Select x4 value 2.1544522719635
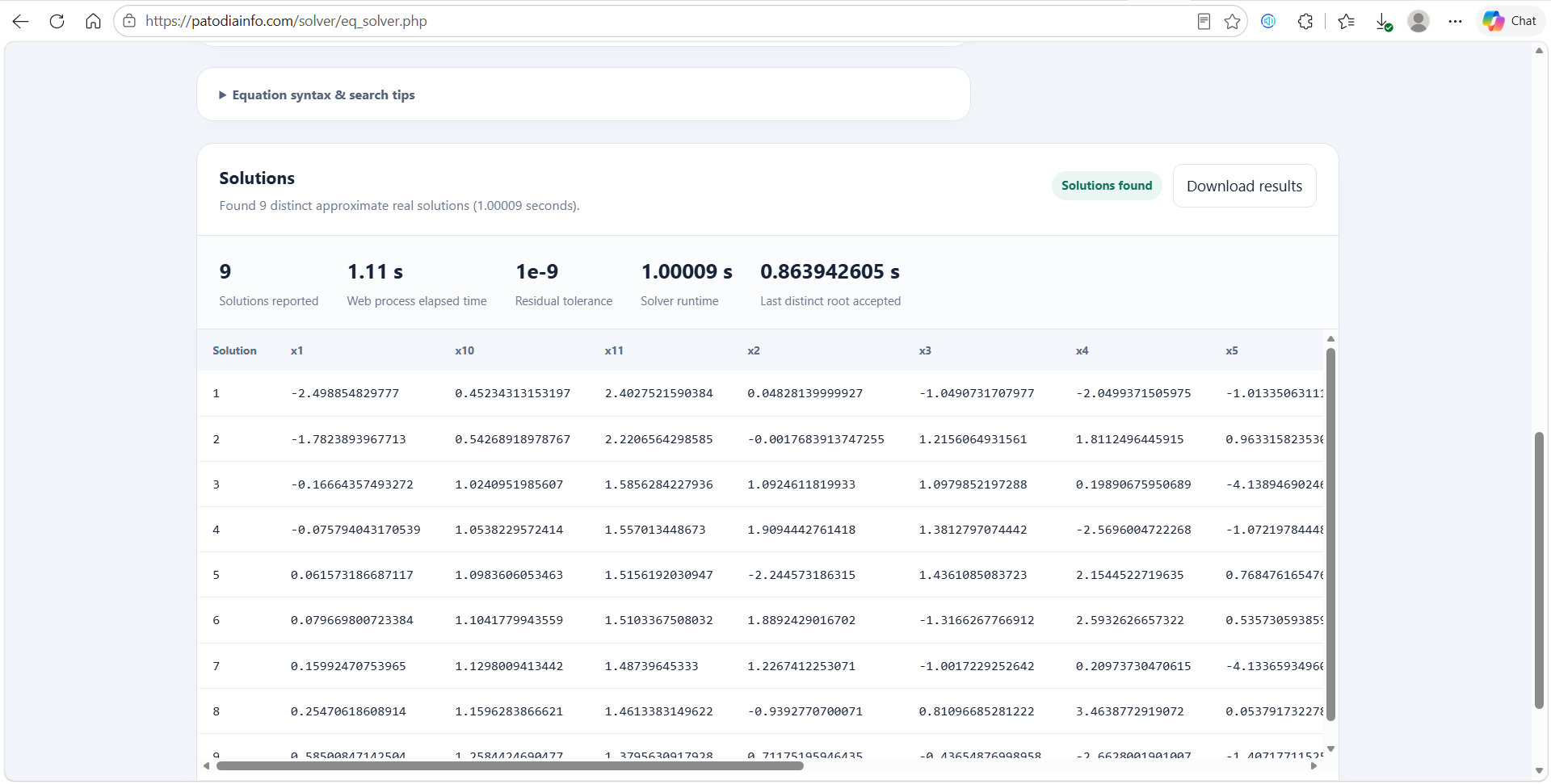Viewport: 1551px width, 784px height. (x=1129, y=575)
